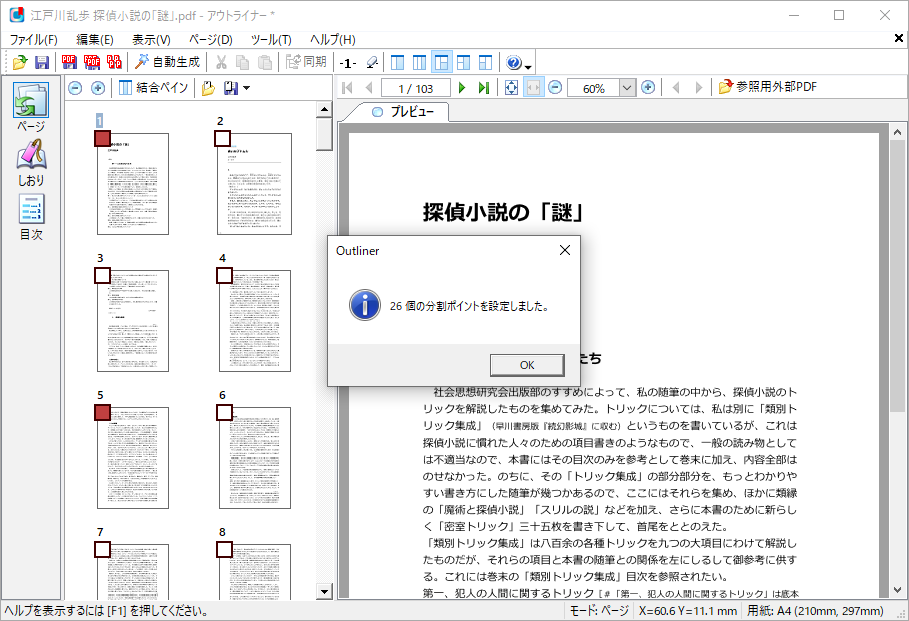Click the forward history arrow in preview toolbar
This screenshot has height=621, width=909.
pos(699,88)
